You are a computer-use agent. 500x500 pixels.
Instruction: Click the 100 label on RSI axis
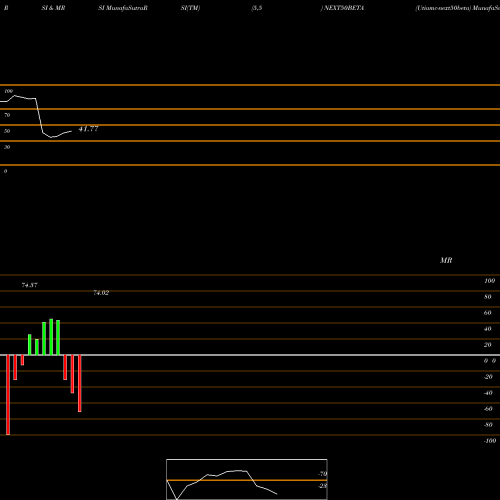[x=8, y=91]
